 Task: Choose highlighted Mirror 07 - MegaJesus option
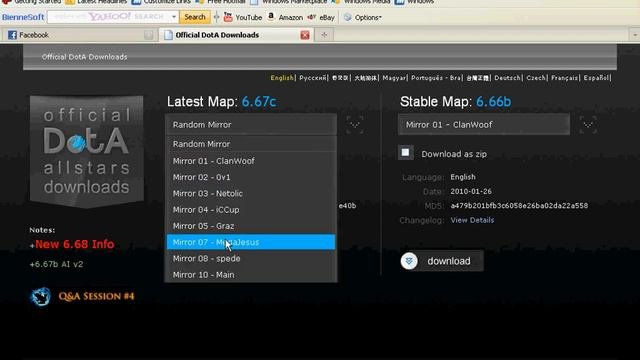pos(251,242)
